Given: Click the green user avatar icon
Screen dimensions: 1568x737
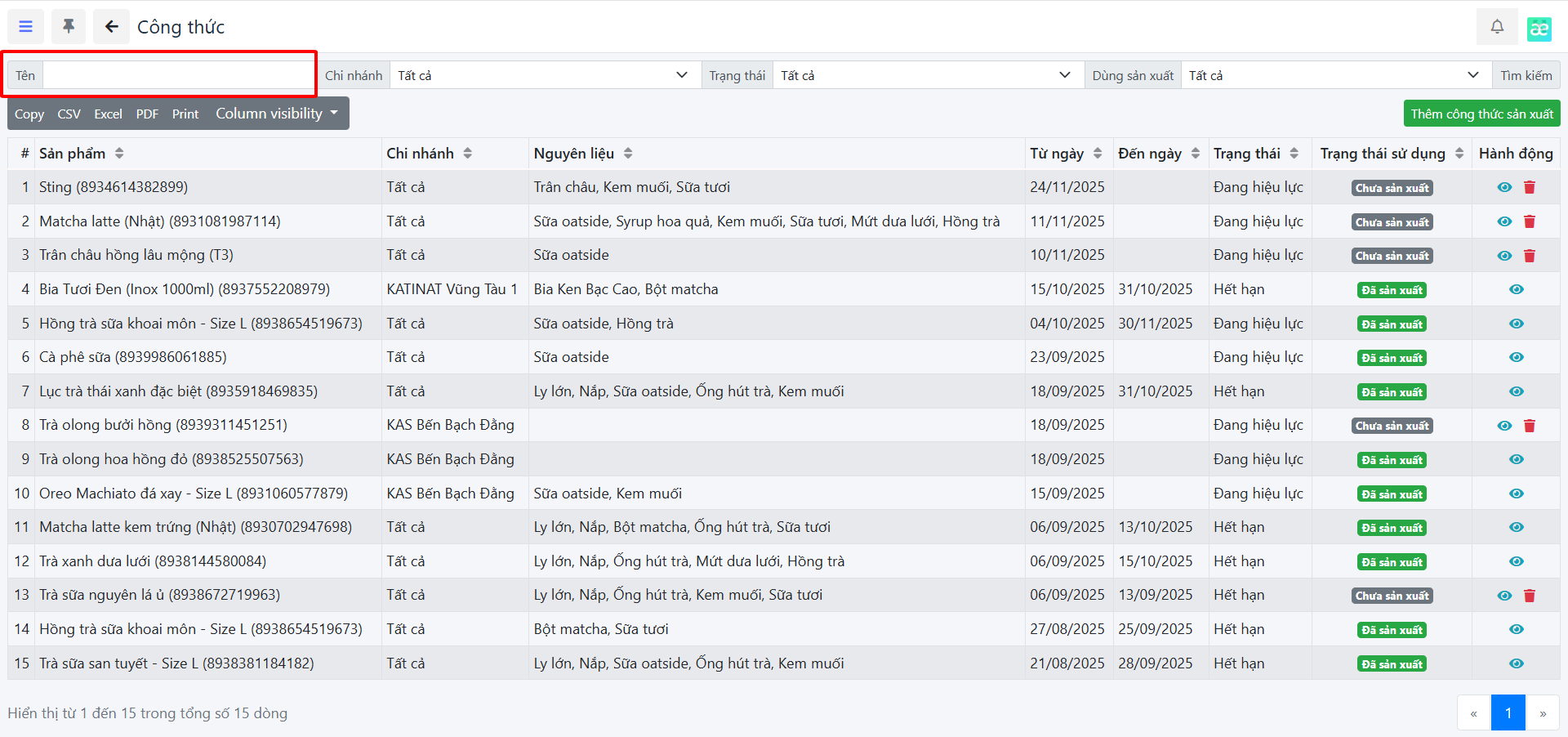Looking at the screenshot, I should pos(1539,29).
